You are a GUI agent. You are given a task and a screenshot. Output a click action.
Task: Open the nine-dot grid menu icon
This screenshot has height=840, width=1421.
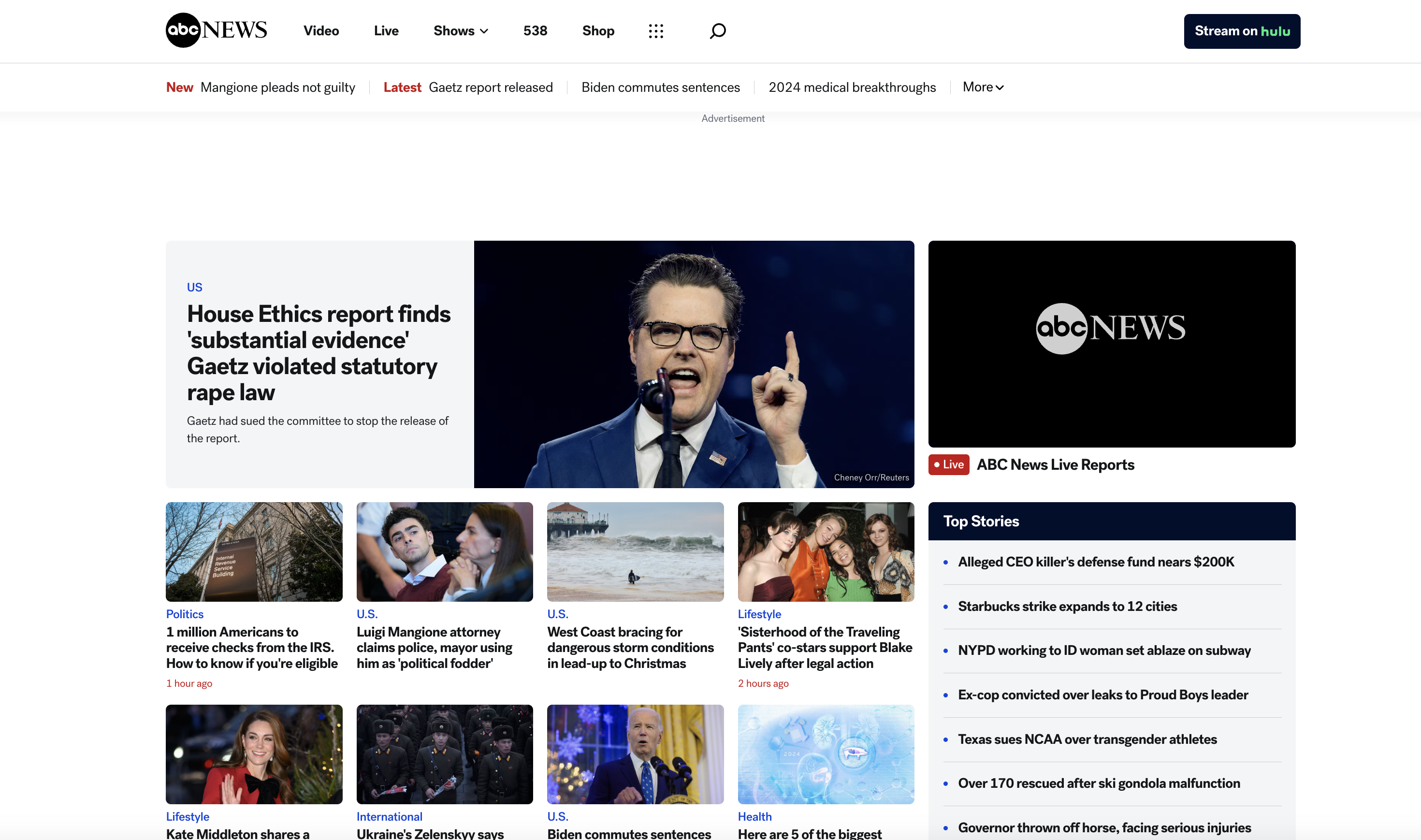[656, 30]
